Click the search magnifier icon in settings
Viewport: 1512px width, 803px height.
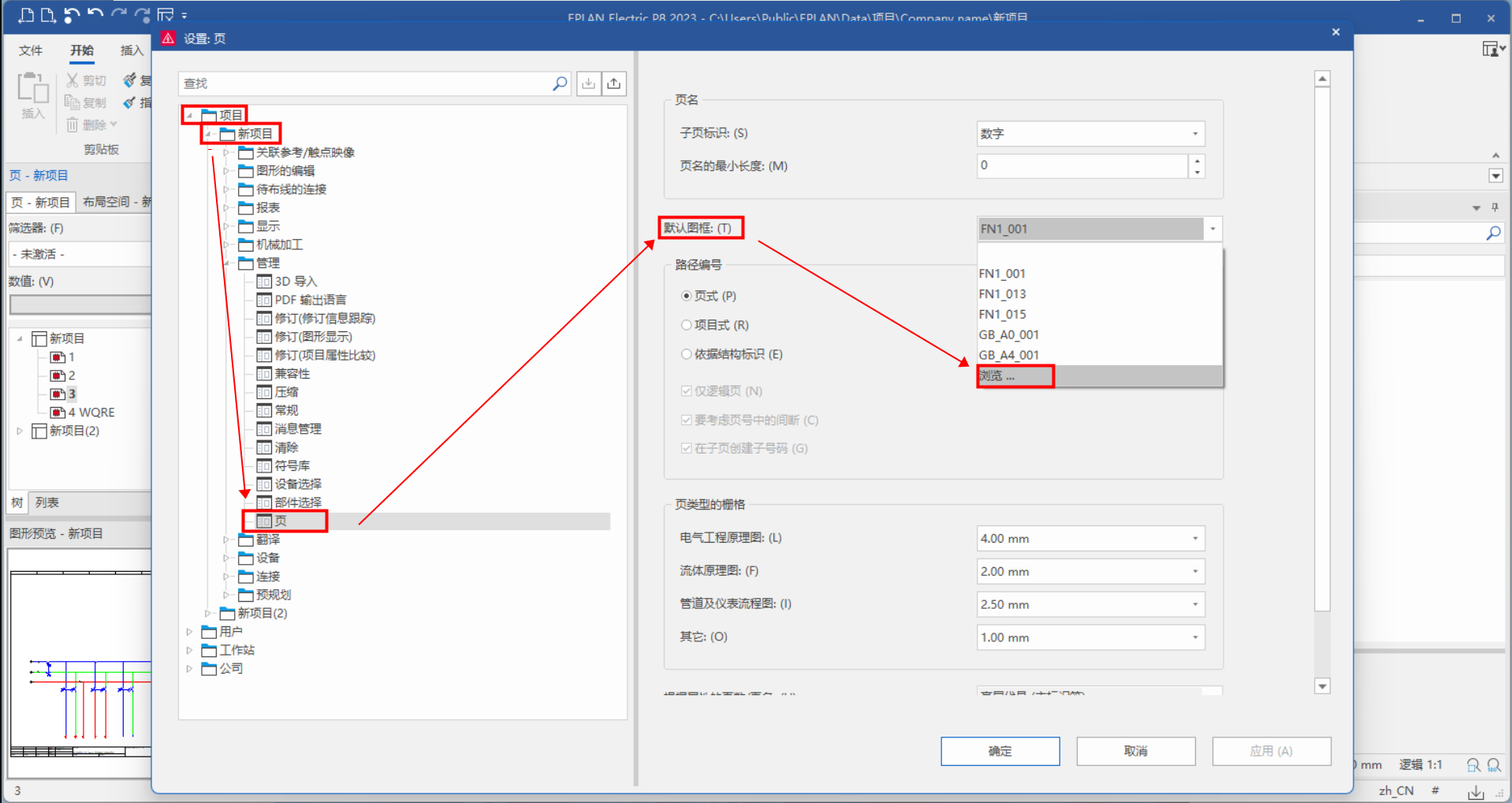point(560,84)
